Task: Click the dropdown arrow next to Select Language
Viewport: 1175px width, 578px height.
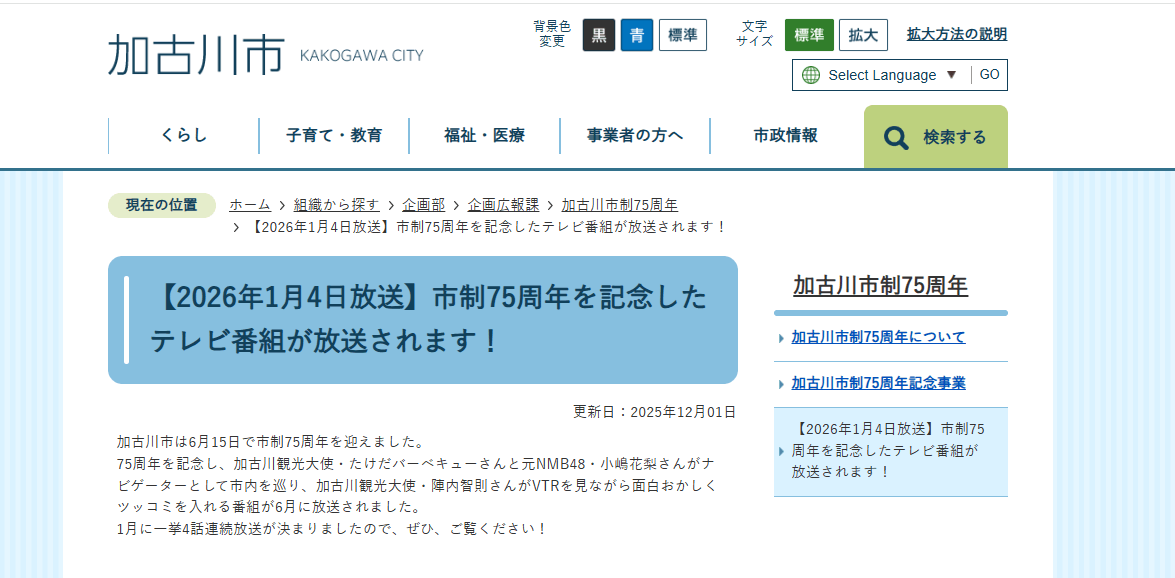Action: (951, 75)
